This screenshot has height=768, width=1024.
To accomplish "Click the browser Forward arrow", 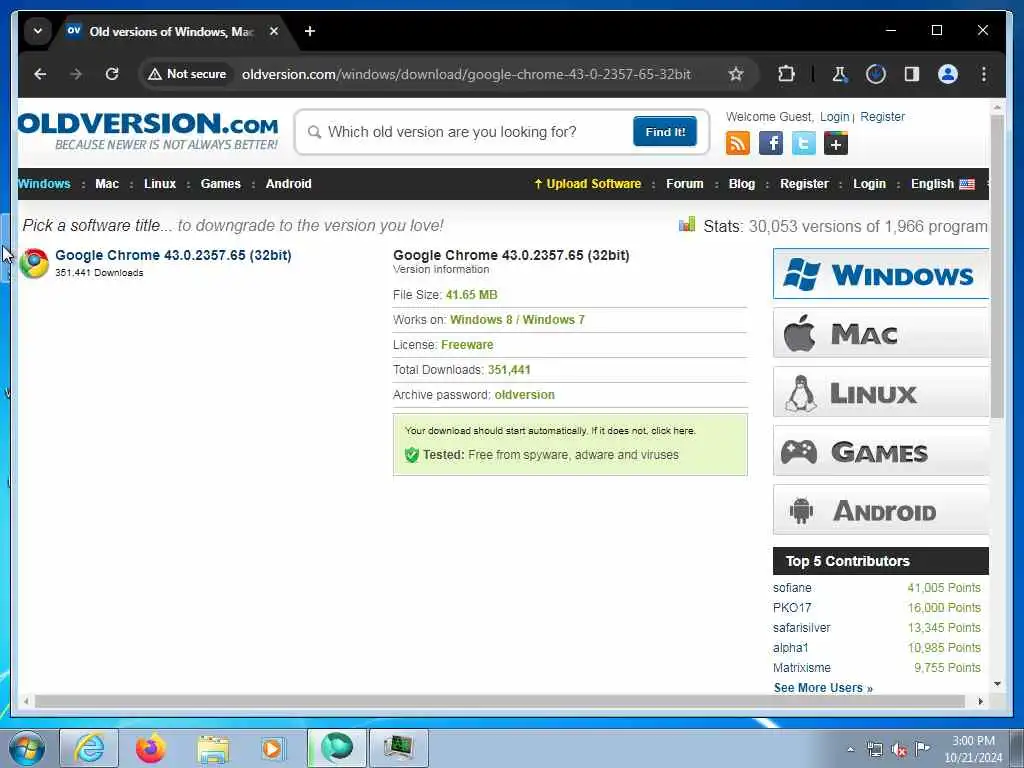I will coord(76,74).
